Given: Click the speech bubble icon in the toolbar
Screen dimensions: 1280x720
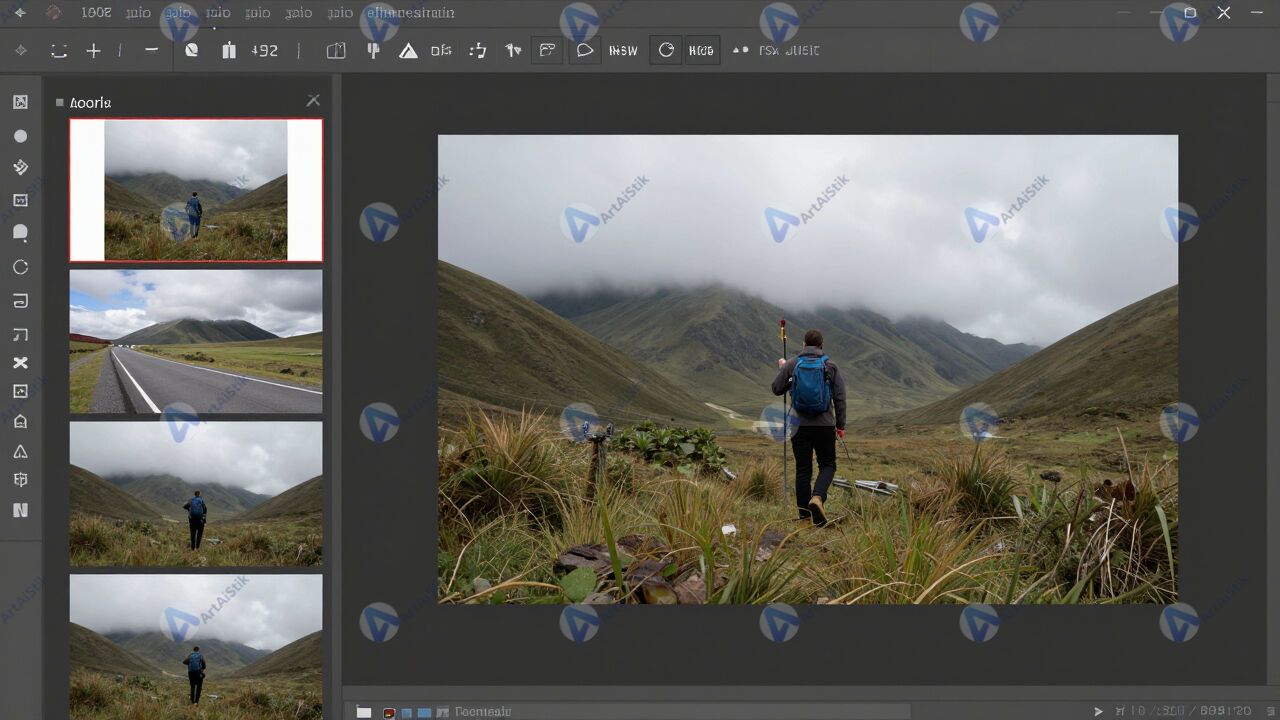Looking at the screenshot, I should [x=585, y=51].
